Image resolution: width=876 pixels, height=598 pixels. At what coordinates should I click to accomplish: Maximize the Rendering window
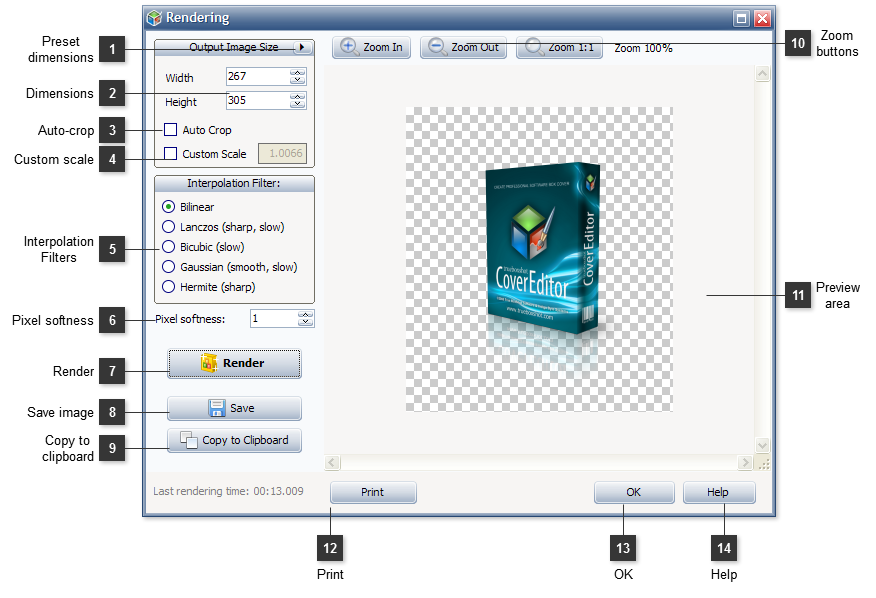(741, 18)
